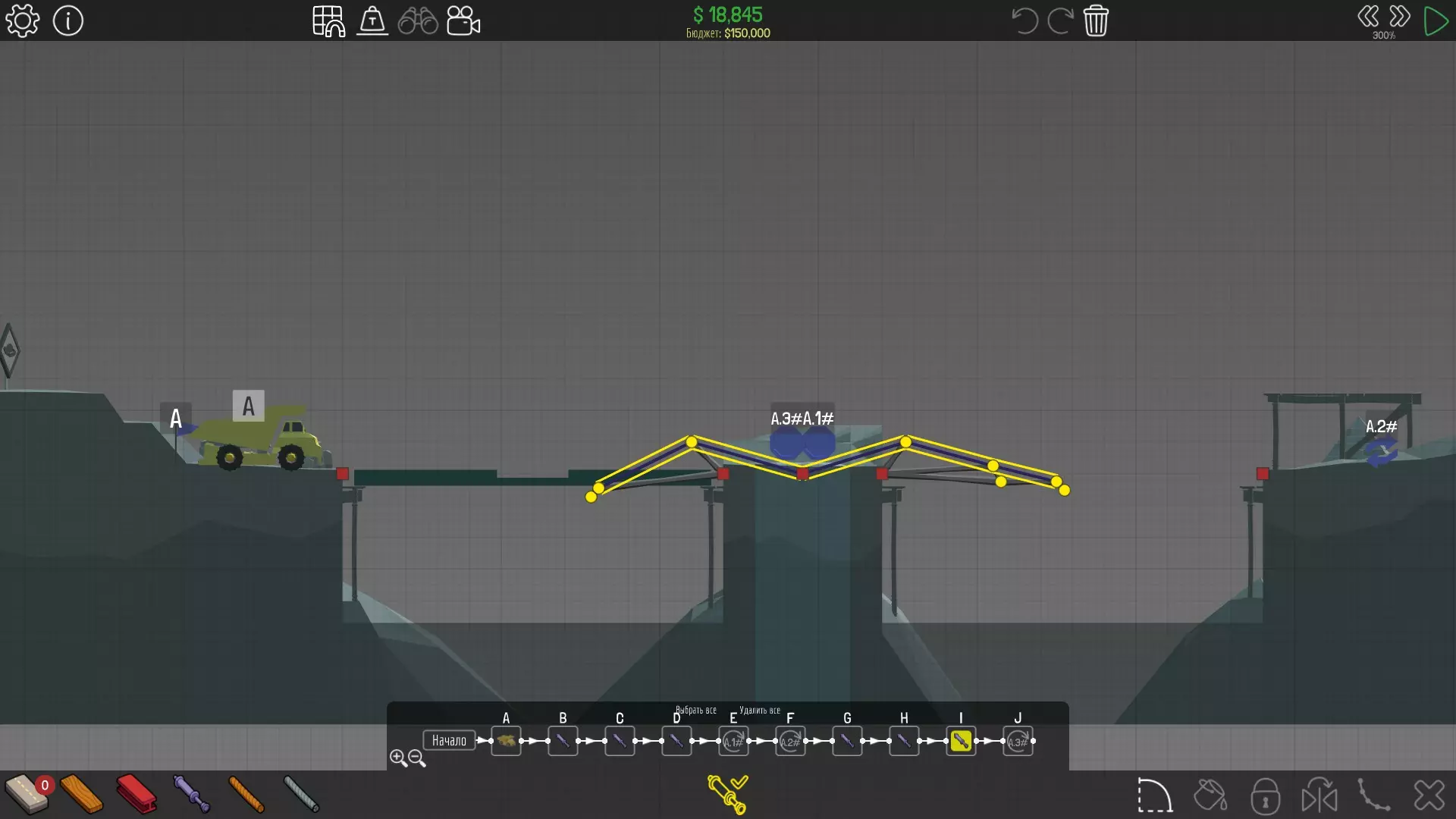This screenshot has width=1456, height=819.
Task: Choose the rope material
Action: [x=246, y=794]
